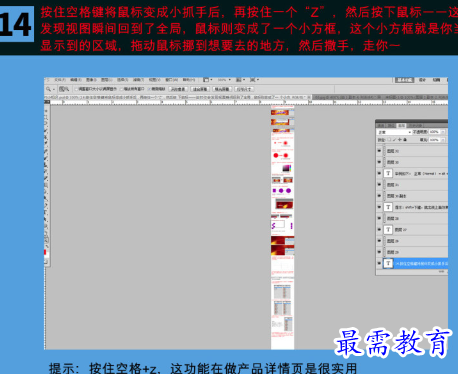Click the white background color swatch
The image size is (458, 374).
(x=47, y=255)
